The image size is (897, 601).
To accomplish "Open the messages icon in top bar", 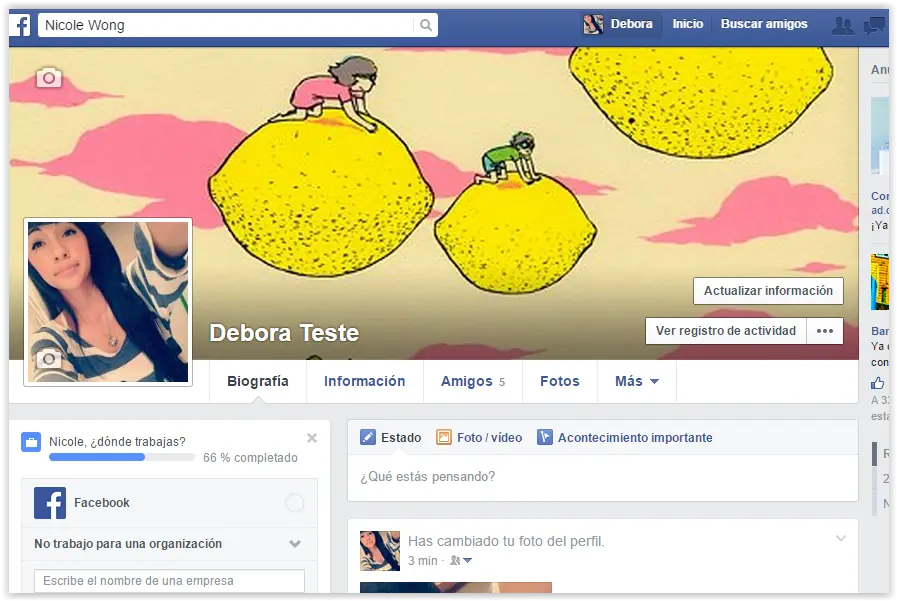I will (x=874, y=25).
